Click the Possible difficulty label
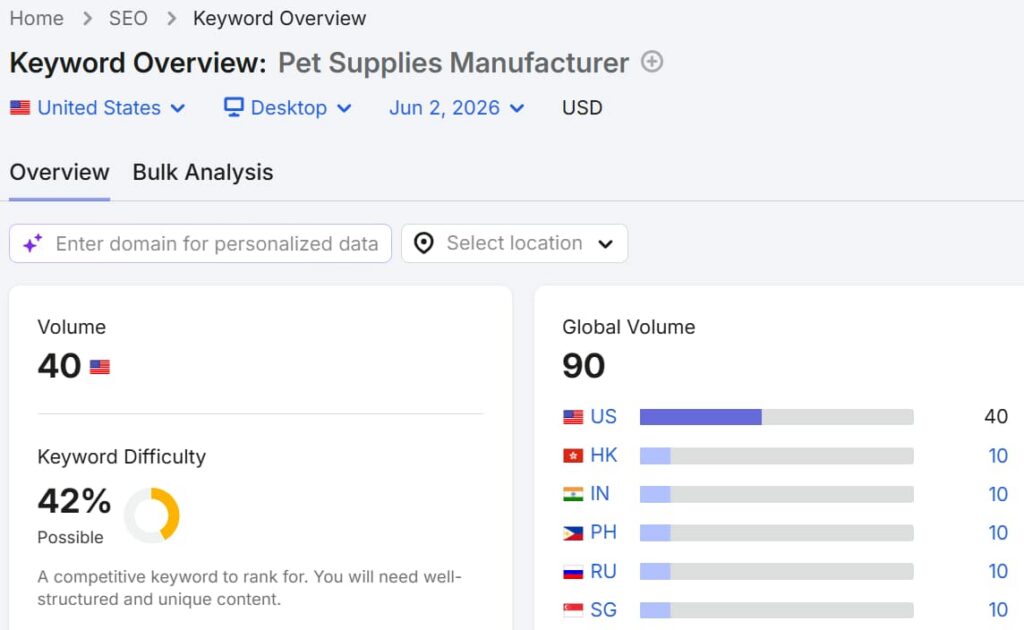This screenshot has width=1024, height=630. click(x=71, y=537)
